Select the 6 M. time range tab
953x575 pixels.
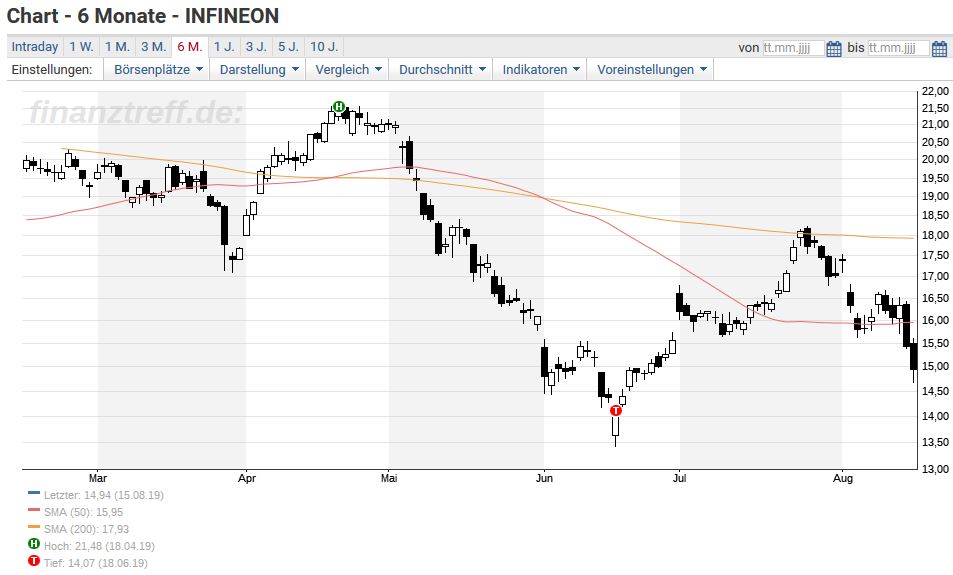tap(190, 47)
